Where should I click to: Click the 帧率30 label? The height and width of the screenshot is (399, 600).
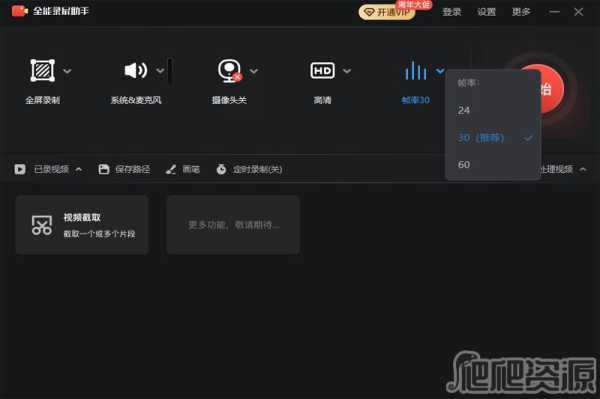pyautogui.click(x=416, y=100)
